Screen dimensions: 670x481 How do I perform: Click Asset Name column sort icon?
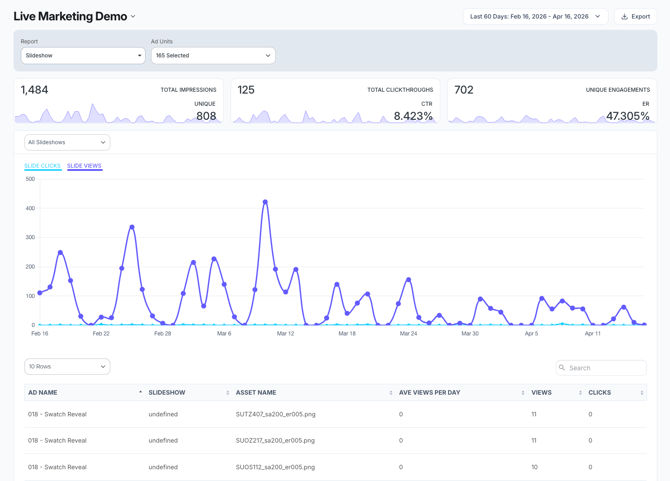390,393
